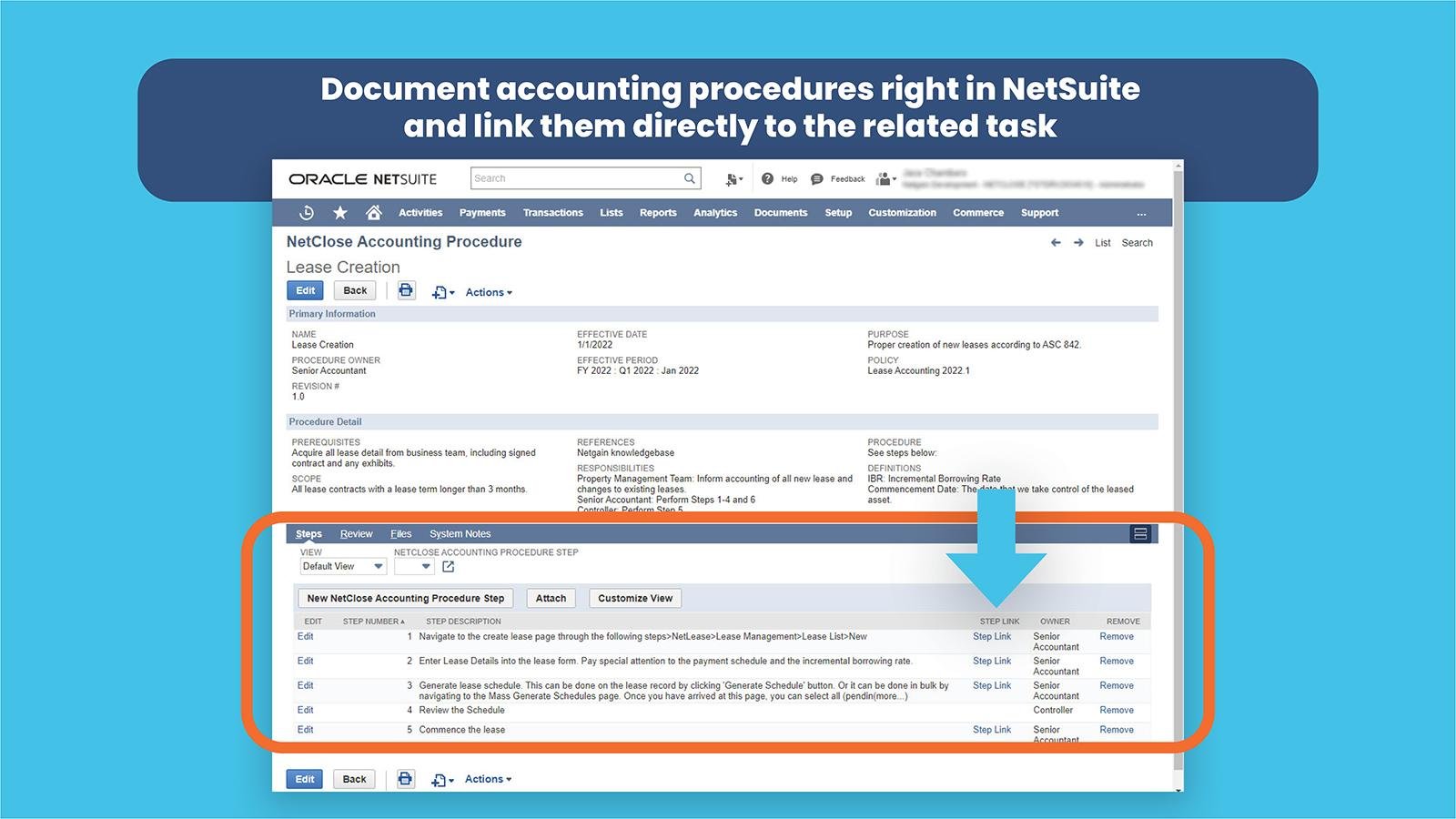Switch to the Files subtab

[x=401, y=534]
